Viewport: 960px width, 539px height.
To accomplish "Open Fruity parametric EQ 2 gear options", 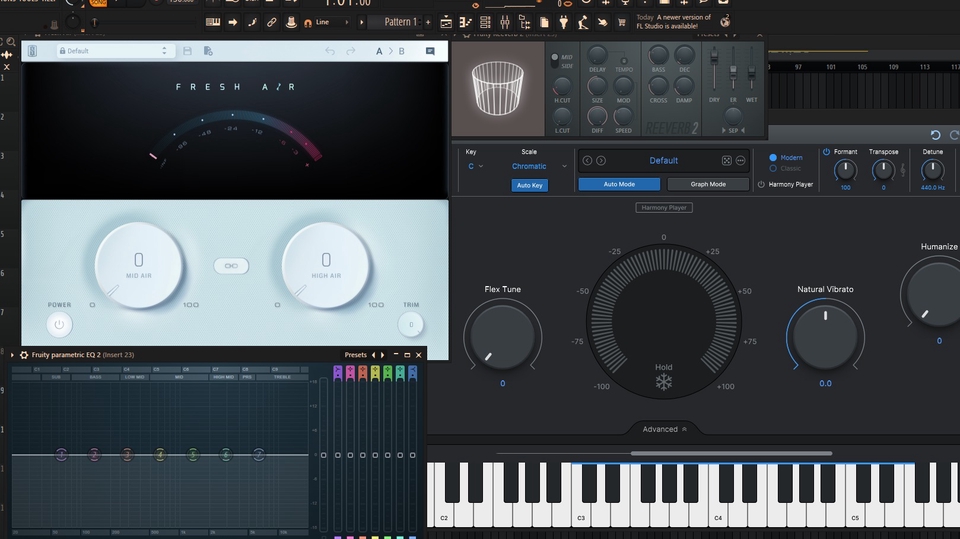I will 24,355.
